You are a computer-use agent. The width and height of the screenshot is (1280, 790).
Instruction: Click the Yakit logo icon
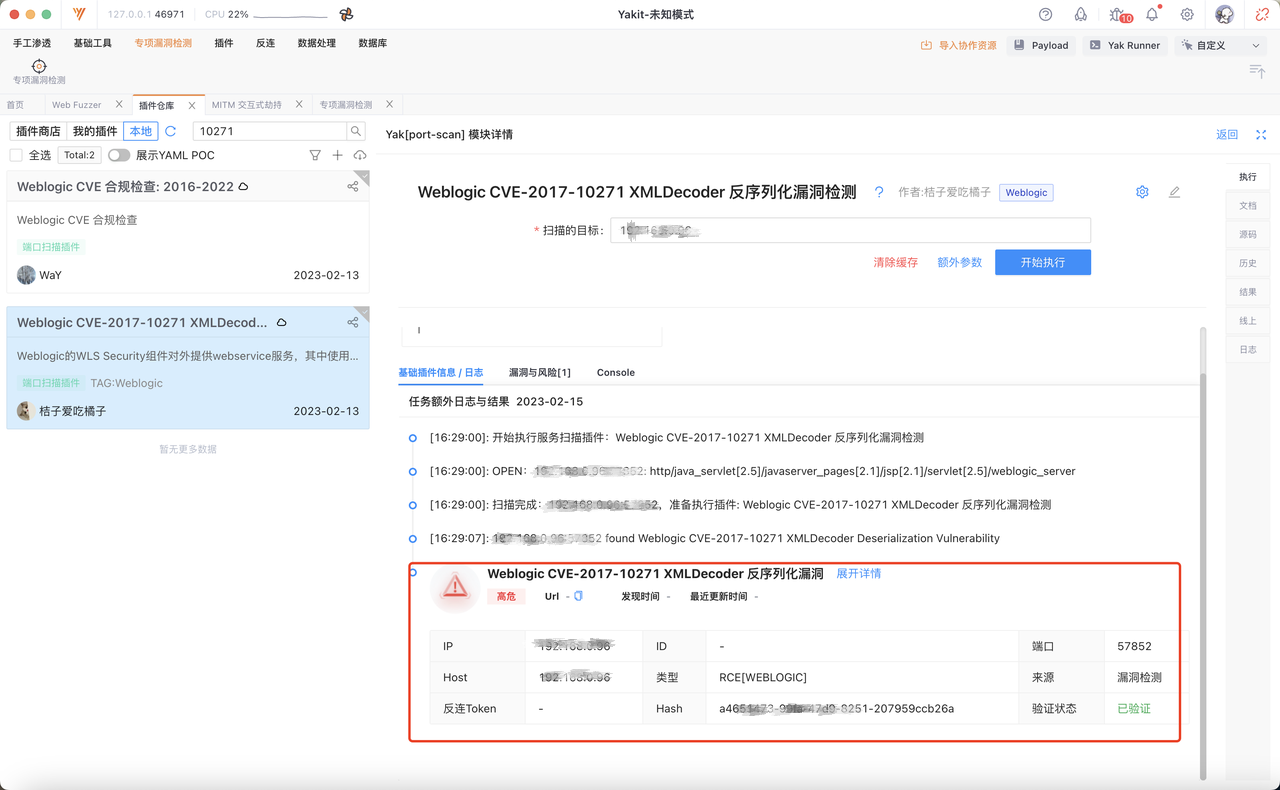click(79, 15)
